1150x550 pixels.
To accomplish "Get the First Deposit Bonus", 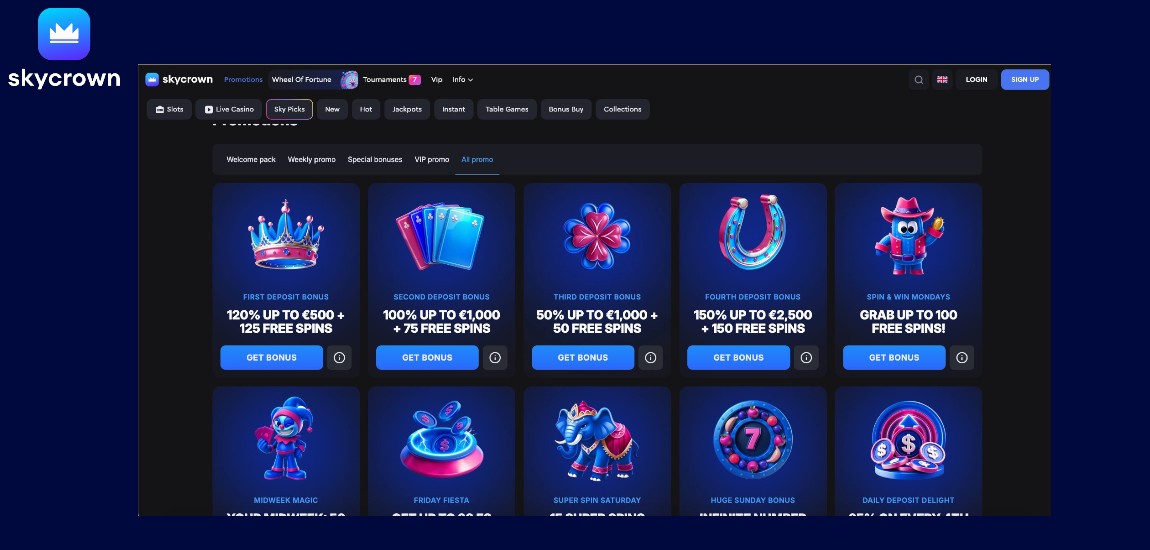I will [x=271, y=358].
